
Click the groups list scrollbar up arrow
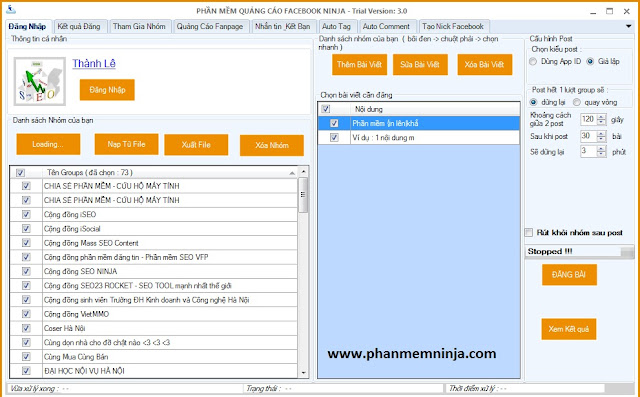303,172
